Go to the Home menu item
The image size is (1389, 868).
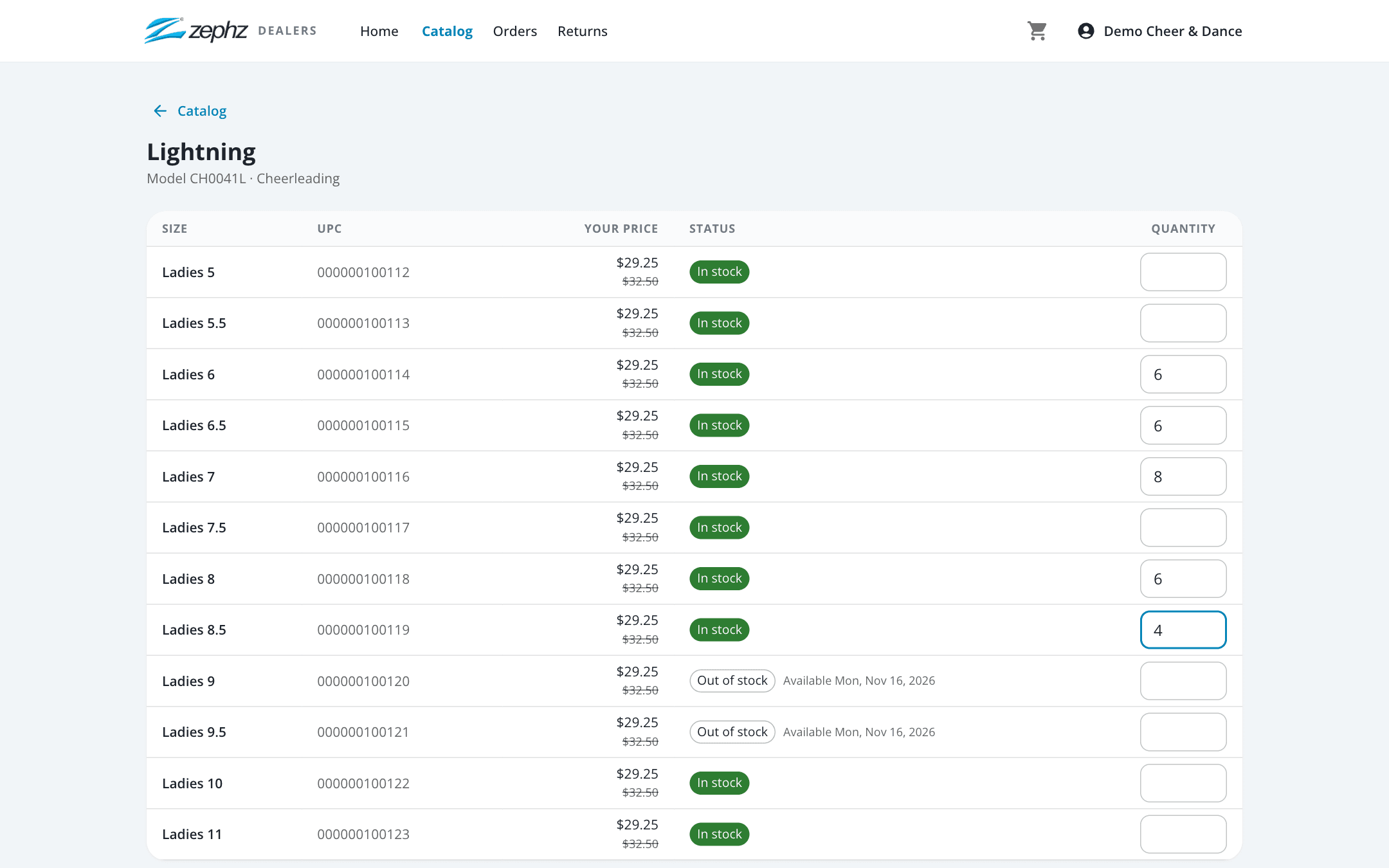379,31
